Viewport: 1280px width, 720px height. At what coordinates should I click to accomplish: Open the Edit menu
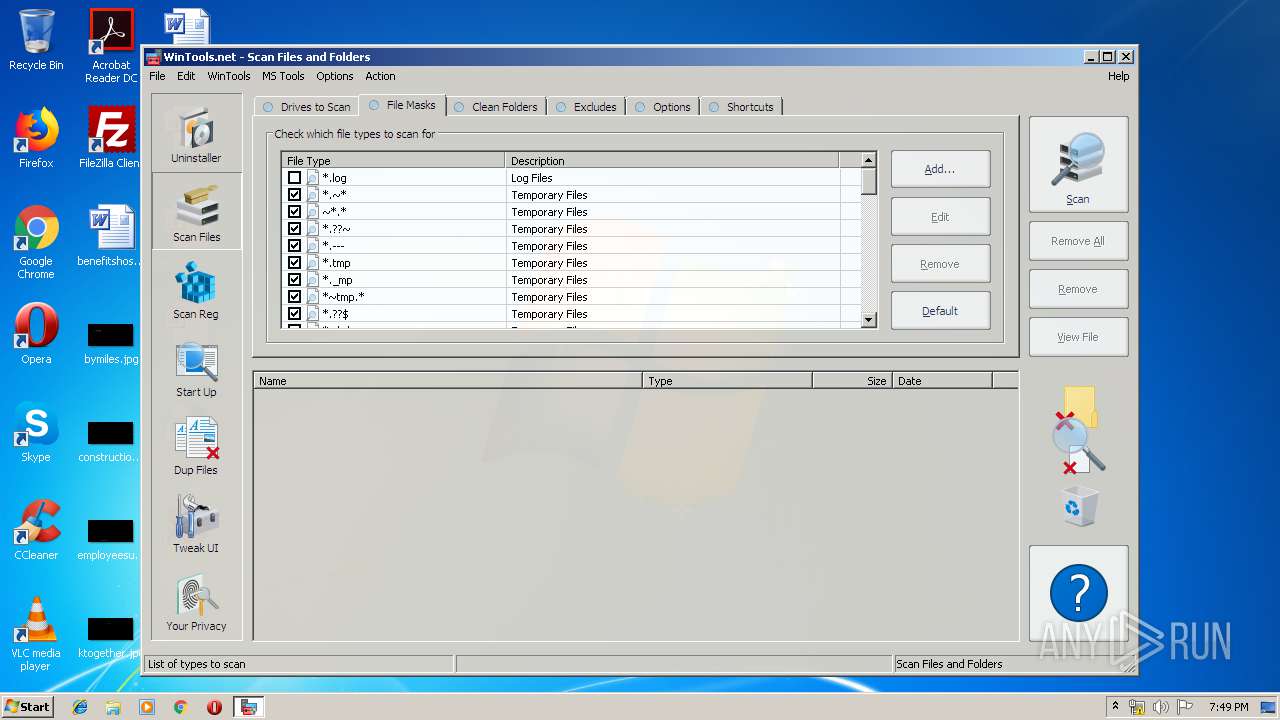point(186,76)
